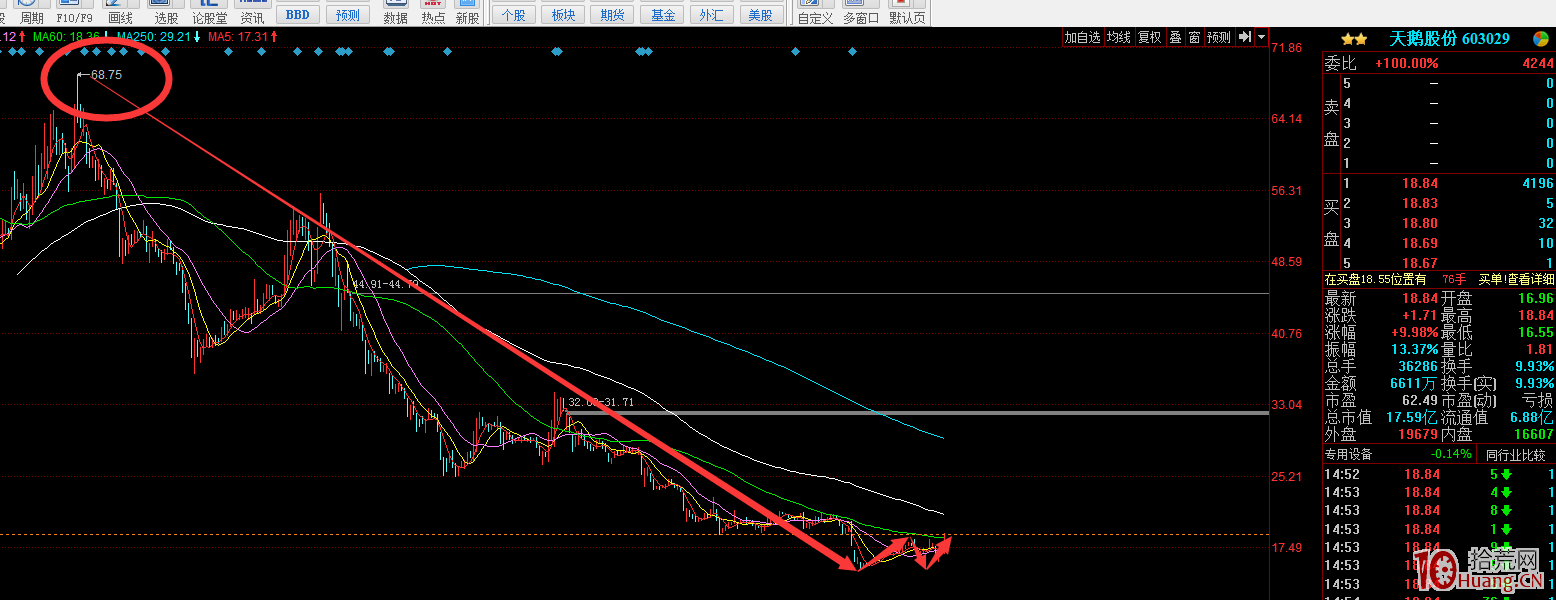Open the 资讯 news toolbar item

(x=253, y=13)
